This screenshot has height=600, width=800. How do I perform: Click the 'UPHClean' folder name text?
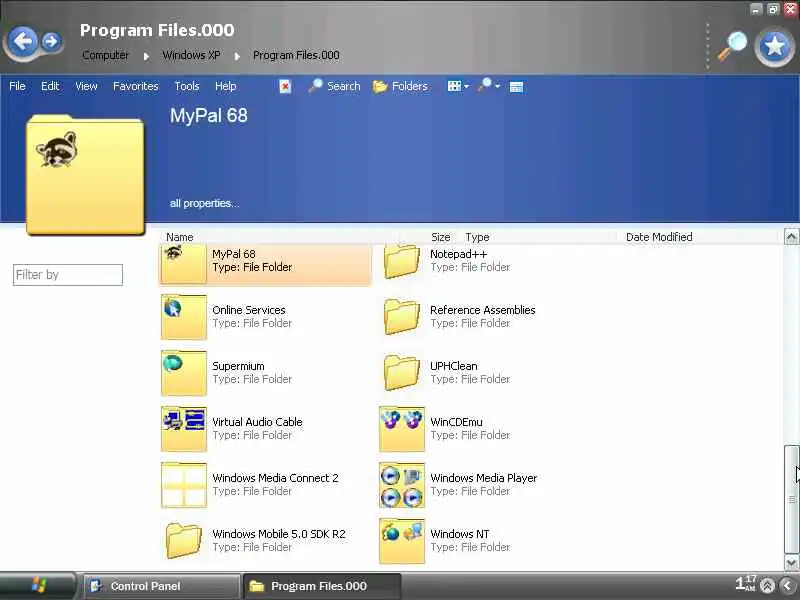pyautogui.click(x=454, y=366)
